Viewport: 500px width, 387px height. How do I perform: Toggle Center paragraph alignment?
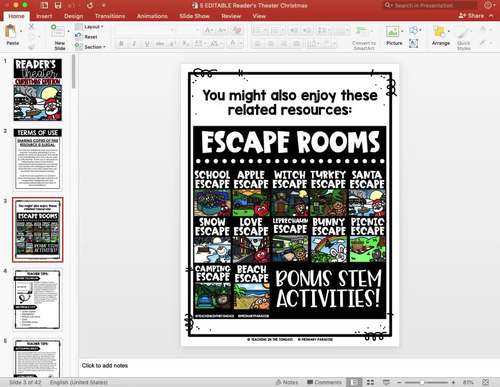tap(271, 44)
